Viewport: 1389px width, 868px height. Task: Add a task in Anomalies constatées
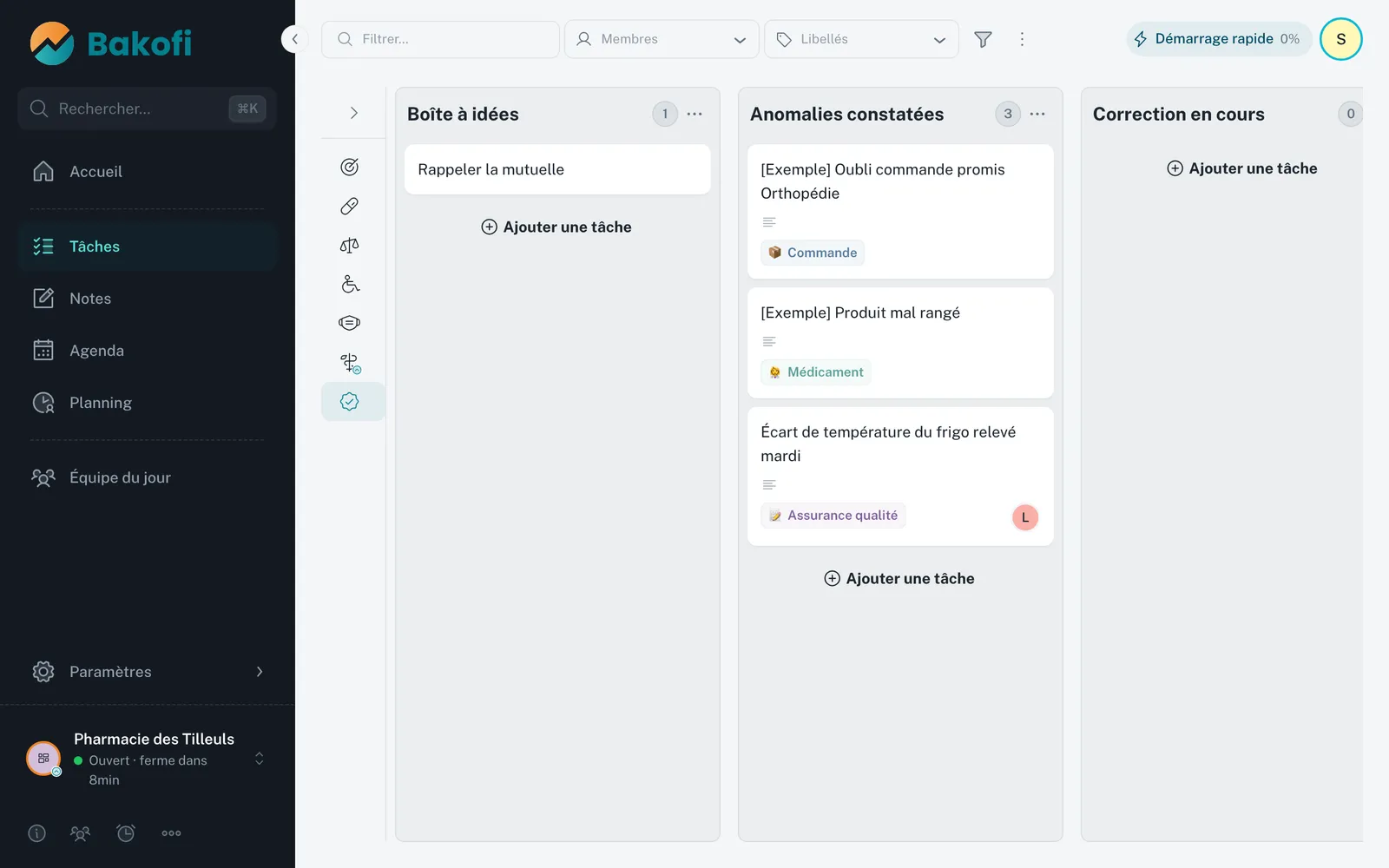pos(899,578)
